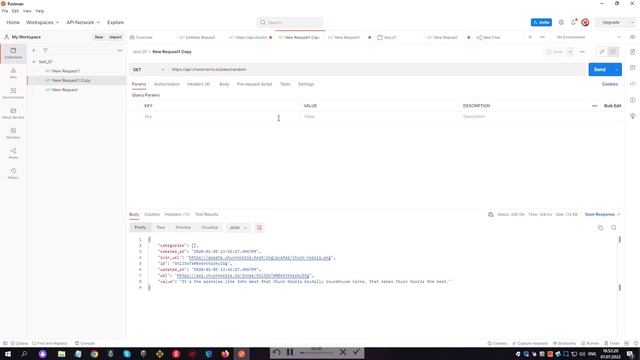Open the Chrome icon in taskbar
The width and height of the screenshot is (640, 360).
pyautogui.click(x=94, y=354)
